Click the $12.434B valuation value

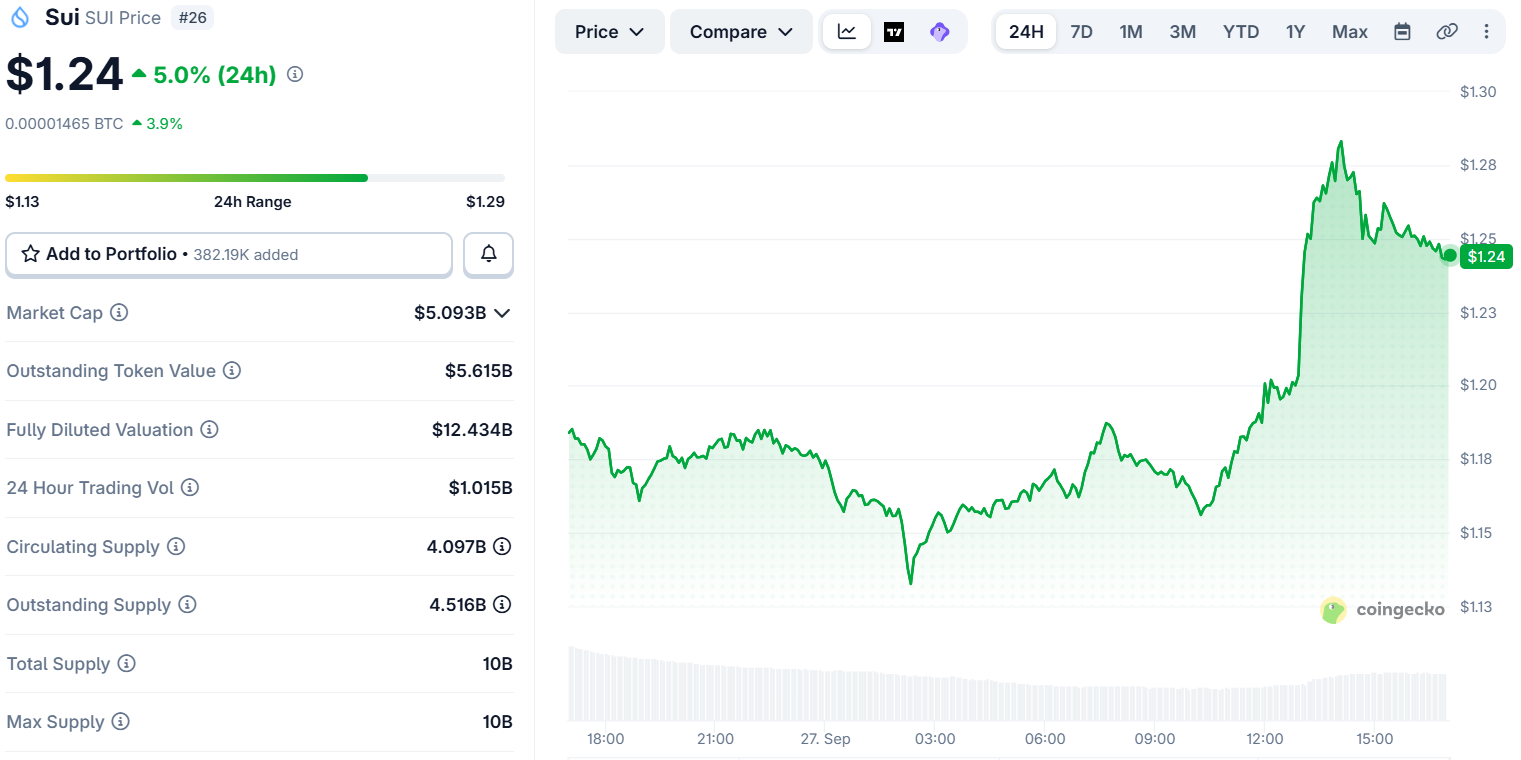tap(472, 430)
